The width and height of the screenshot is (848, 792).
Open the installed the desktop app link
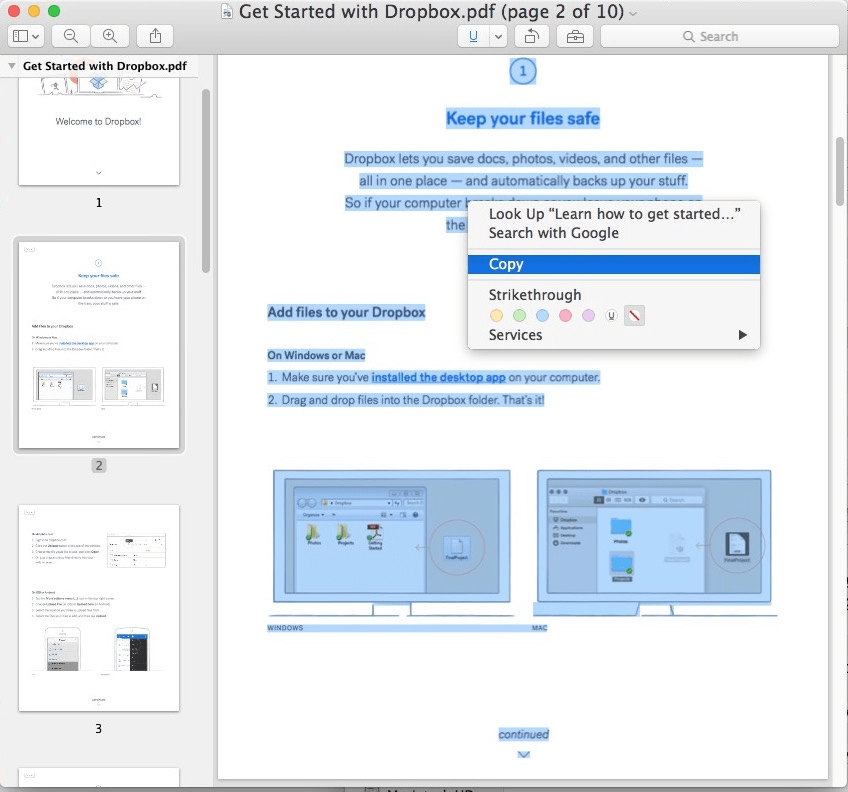(438, 377)
